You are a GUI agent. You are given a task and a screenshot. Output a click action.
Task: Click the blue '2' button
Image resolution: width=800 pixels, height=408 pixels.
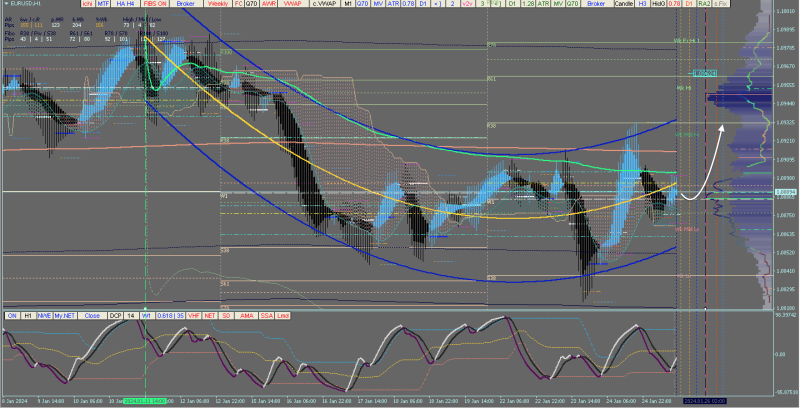point(453,4)
